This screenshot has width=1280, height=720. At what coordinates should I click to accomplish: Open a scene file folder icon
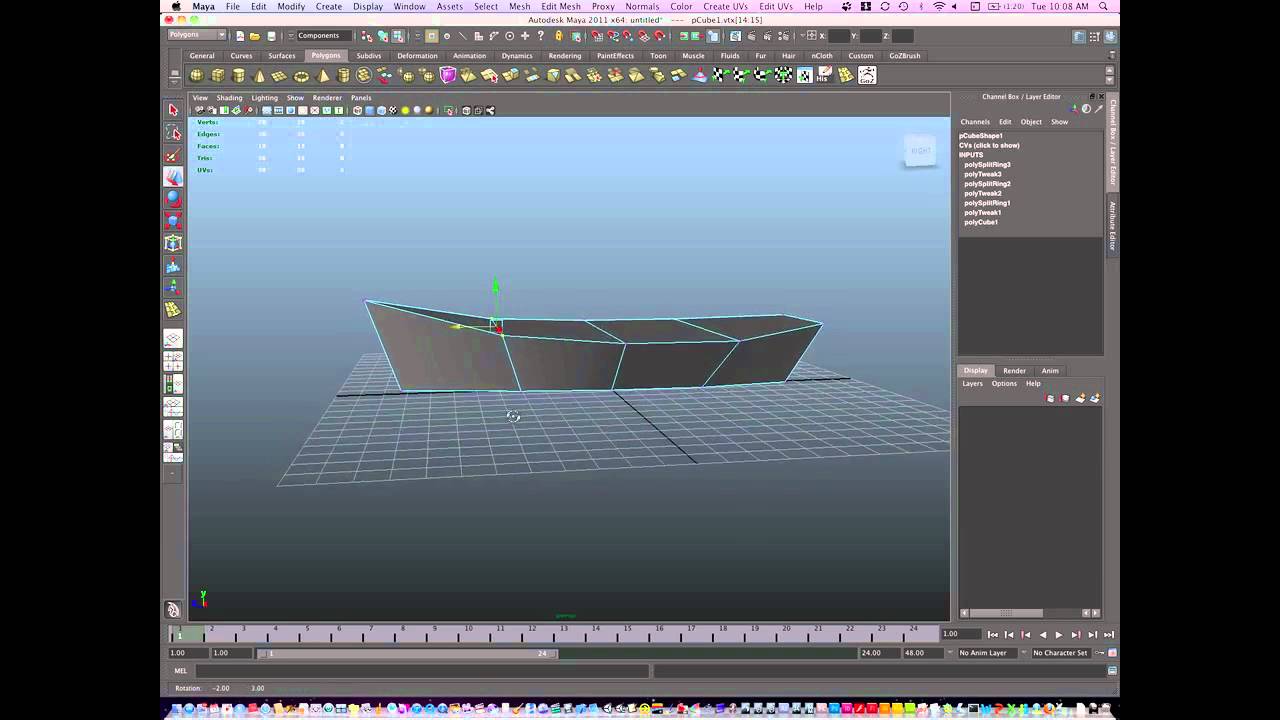point(255,36)
